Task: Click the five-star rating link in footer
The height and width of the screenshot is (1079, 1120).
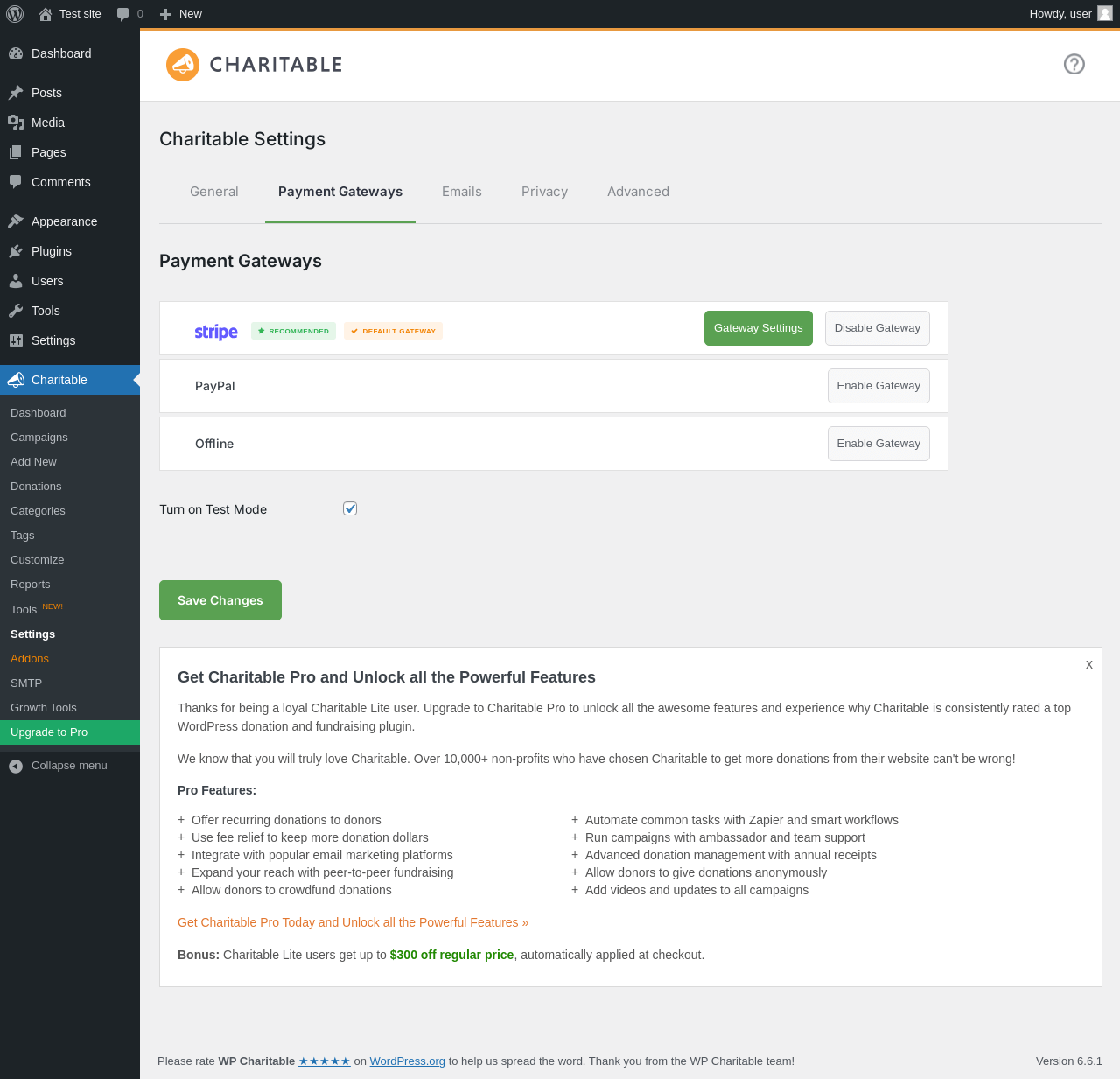Action: pyautogui.click(x=325, y=1061)
